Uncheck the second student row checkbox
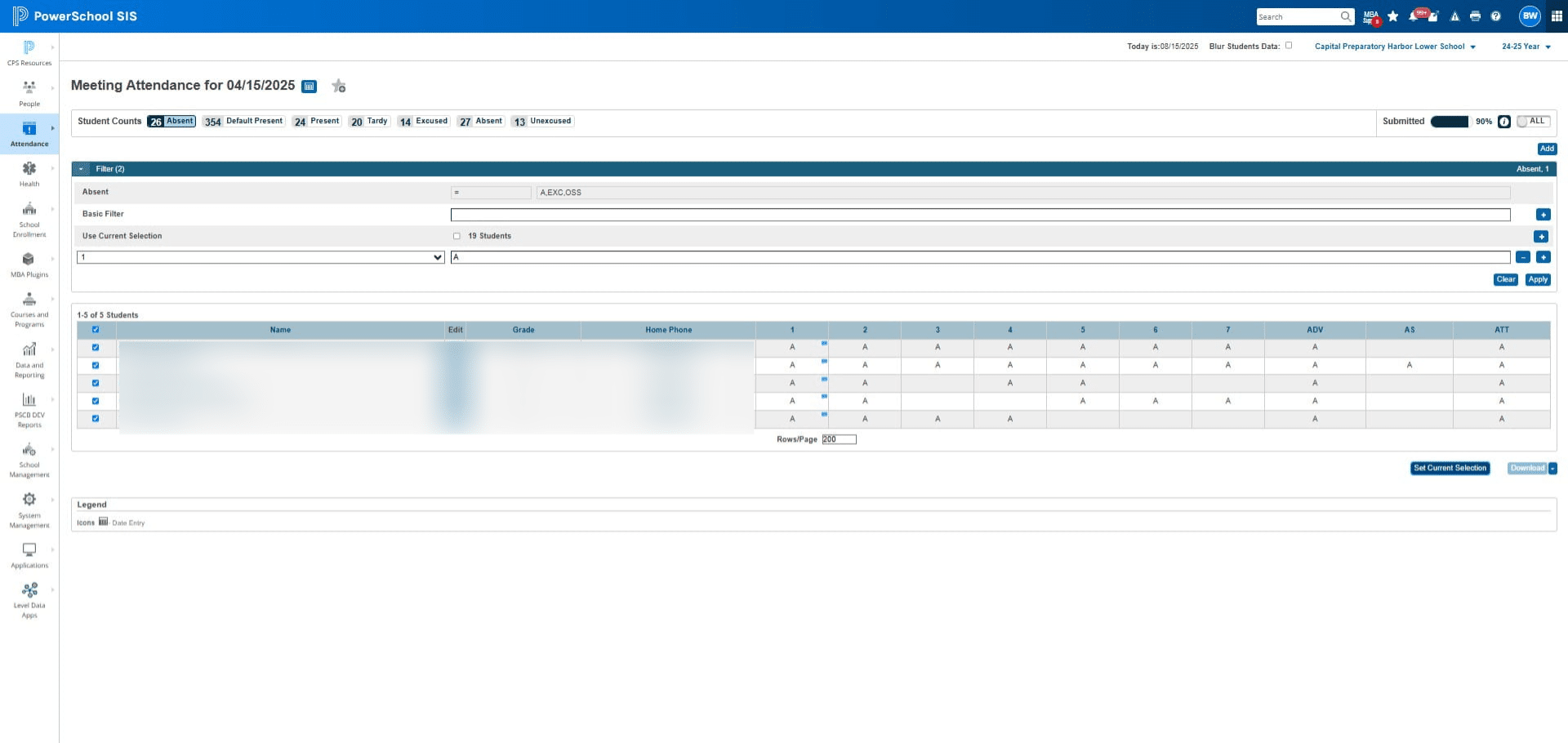 [x=96, y=366]
